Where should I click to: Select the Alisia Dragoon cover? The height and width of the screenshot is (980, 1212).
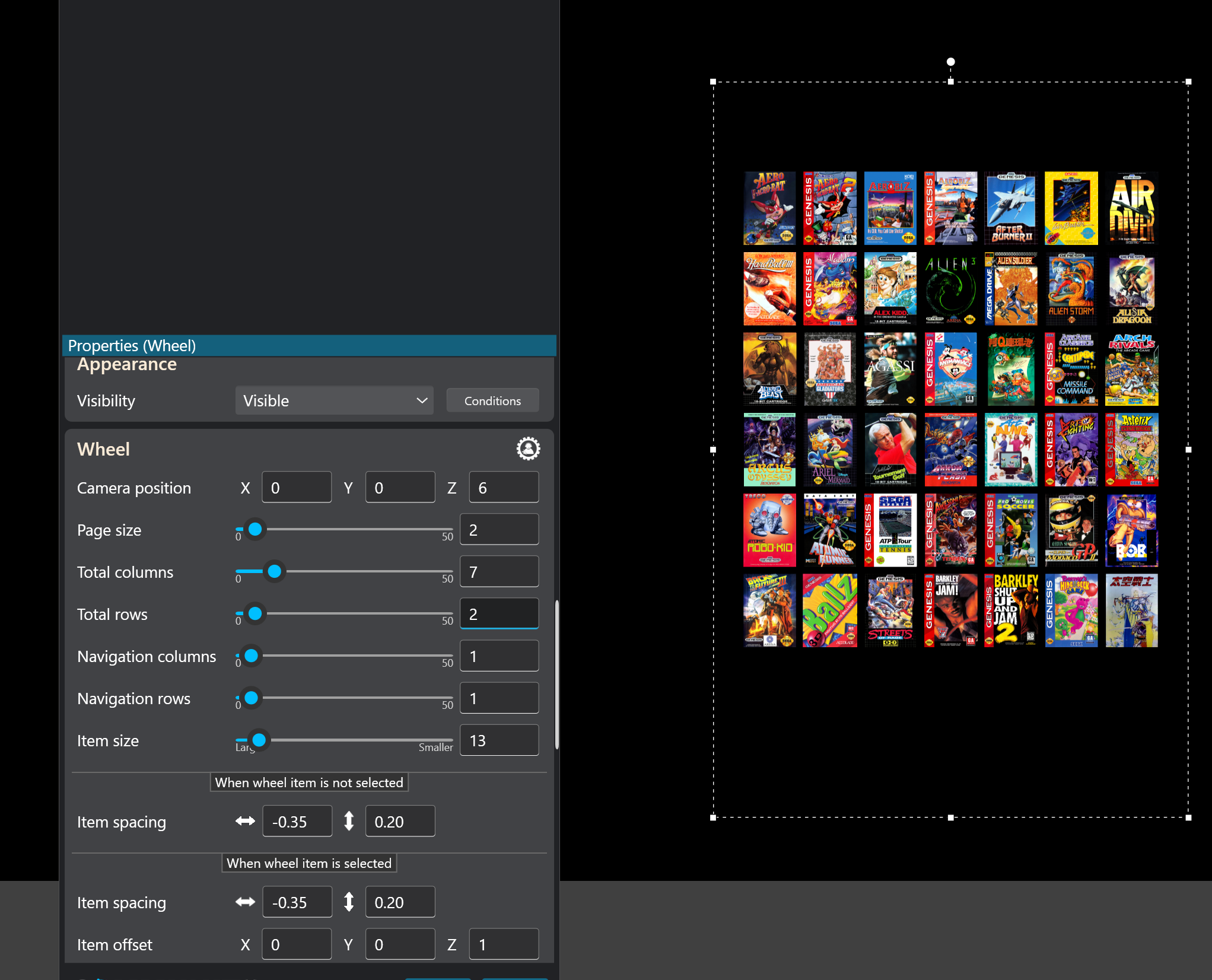[x=1131, y=289]
